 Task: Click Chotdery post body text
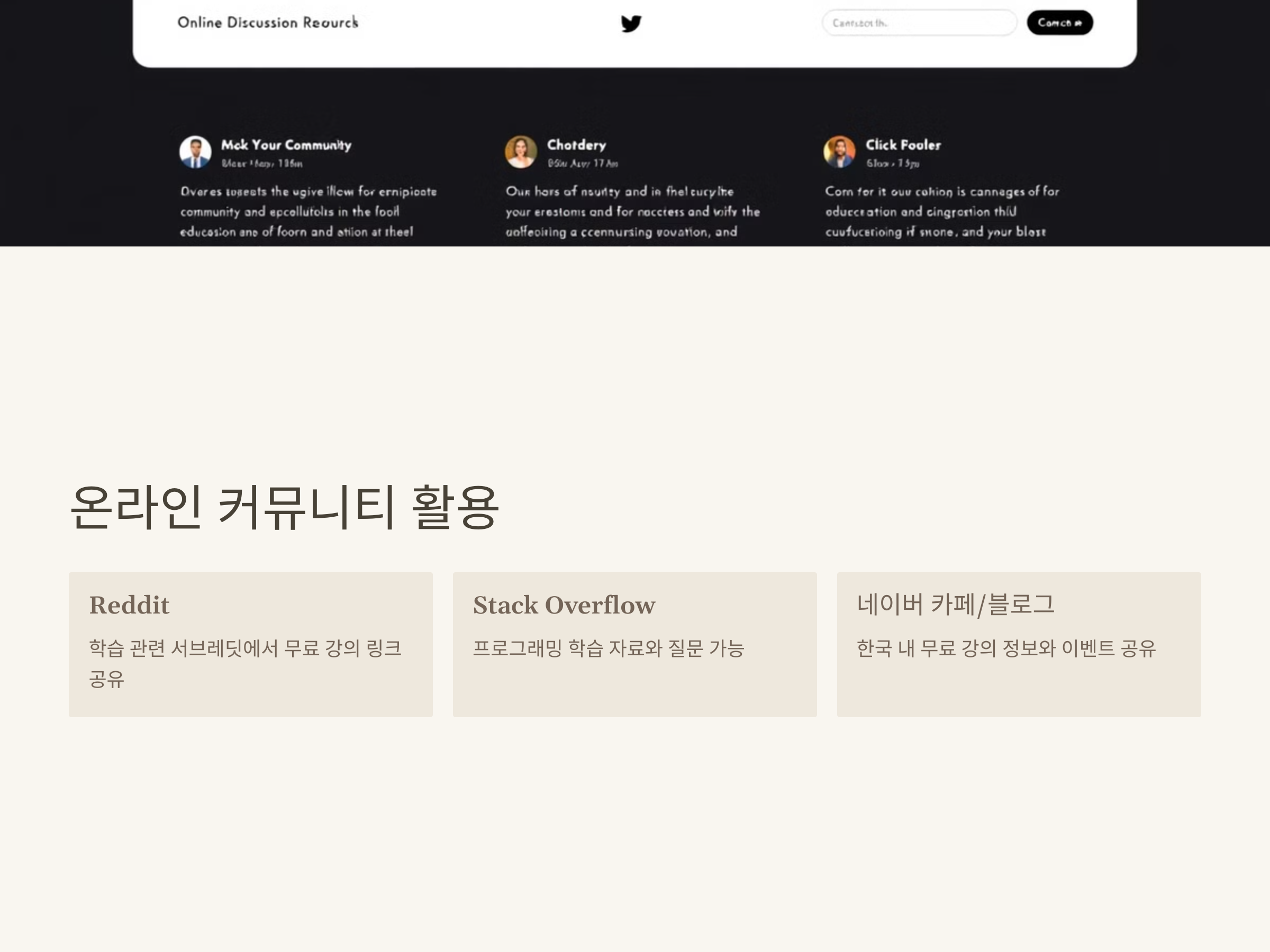(x=632, y=212)
